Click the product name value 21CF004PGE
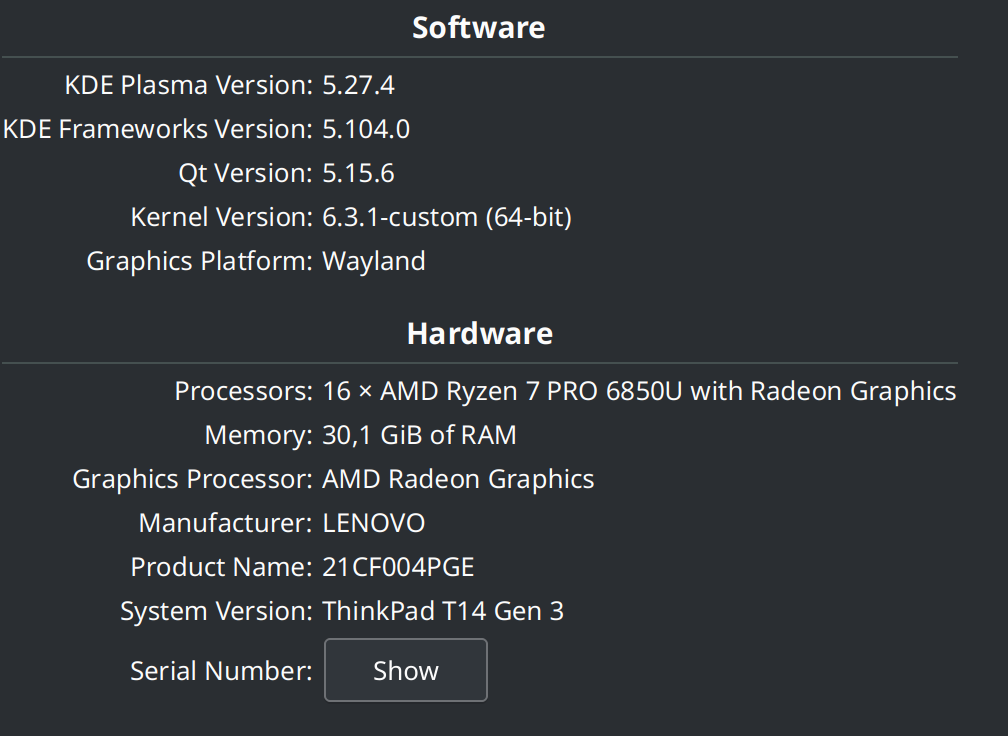This screenshot has width=1008, height=736. pyautogui.click(x=398, y=567)
